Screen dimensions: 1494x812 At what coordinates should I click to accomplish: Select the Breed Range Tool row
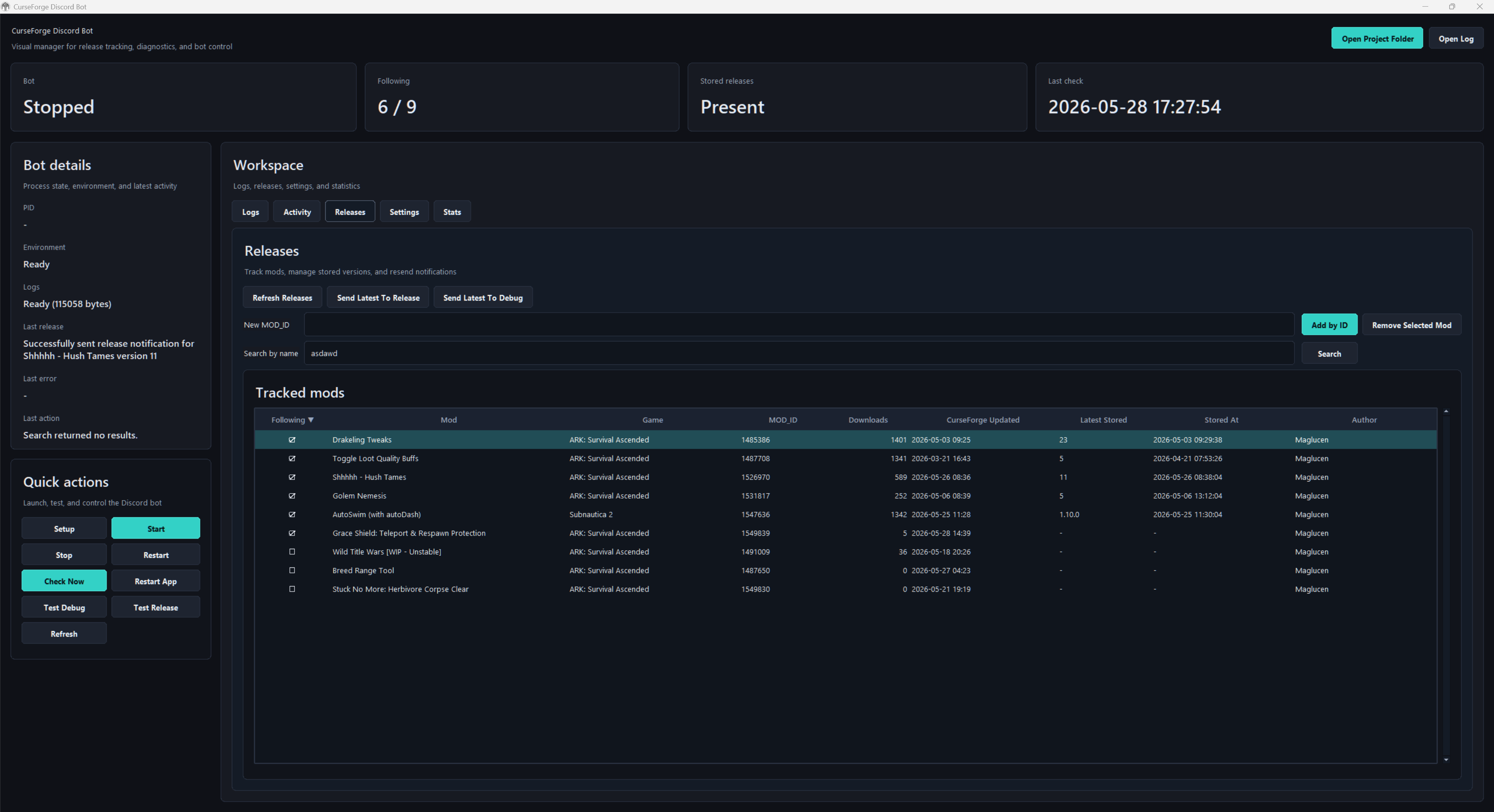[845, 570]
